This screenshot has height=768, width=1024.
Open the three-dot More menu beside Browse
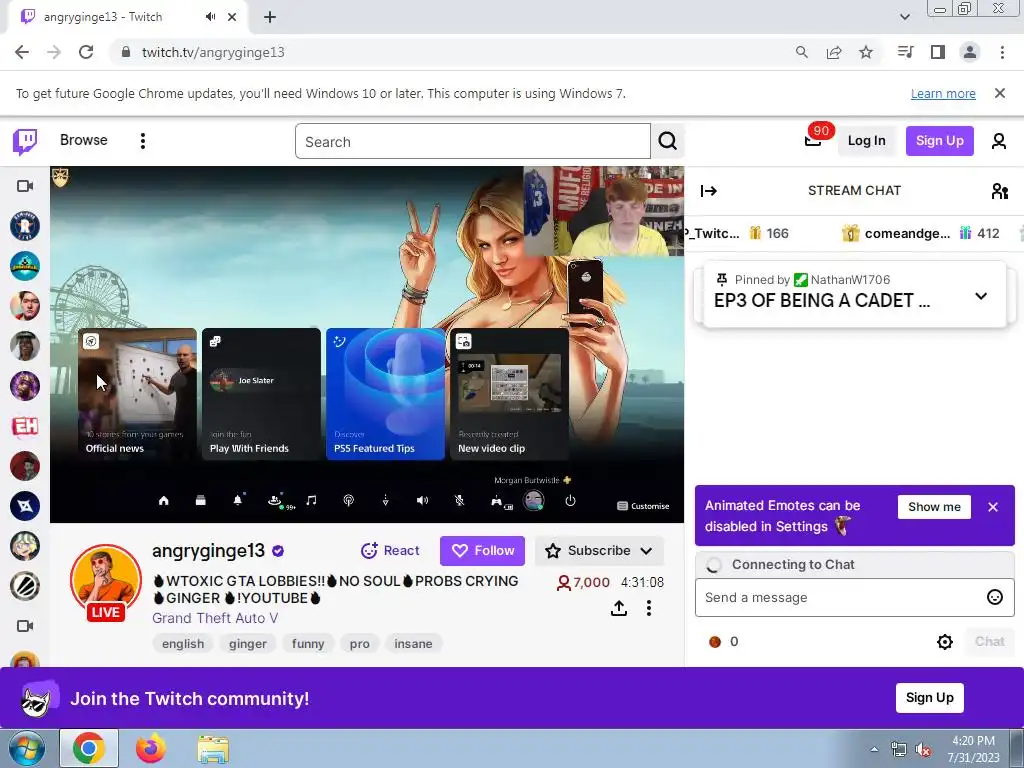(x=142, y=141)
